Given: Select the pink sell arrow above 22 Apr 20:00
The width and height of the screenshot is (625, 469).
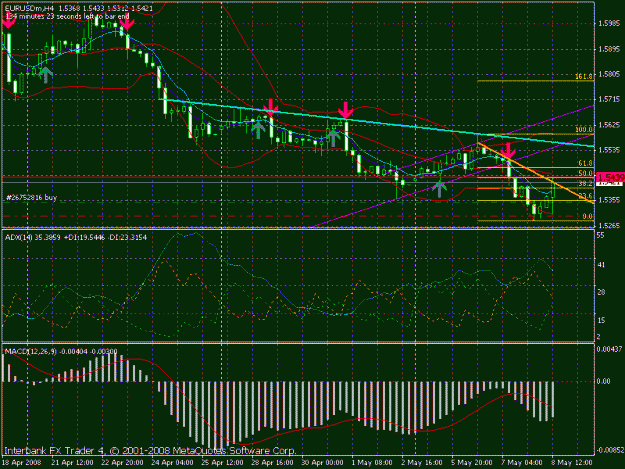Looking at the screenshot, I should (x=127, y=23).
